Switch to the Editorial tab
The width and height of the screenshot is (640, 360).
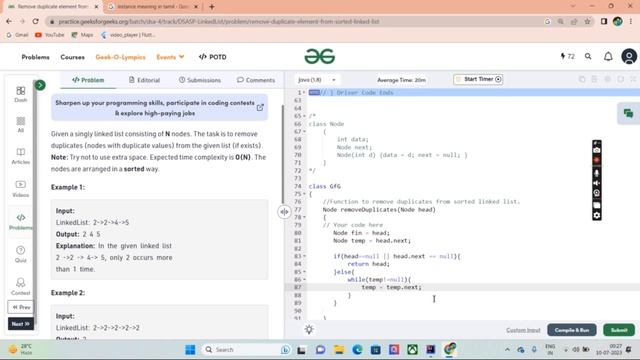(x=144, y=80)
